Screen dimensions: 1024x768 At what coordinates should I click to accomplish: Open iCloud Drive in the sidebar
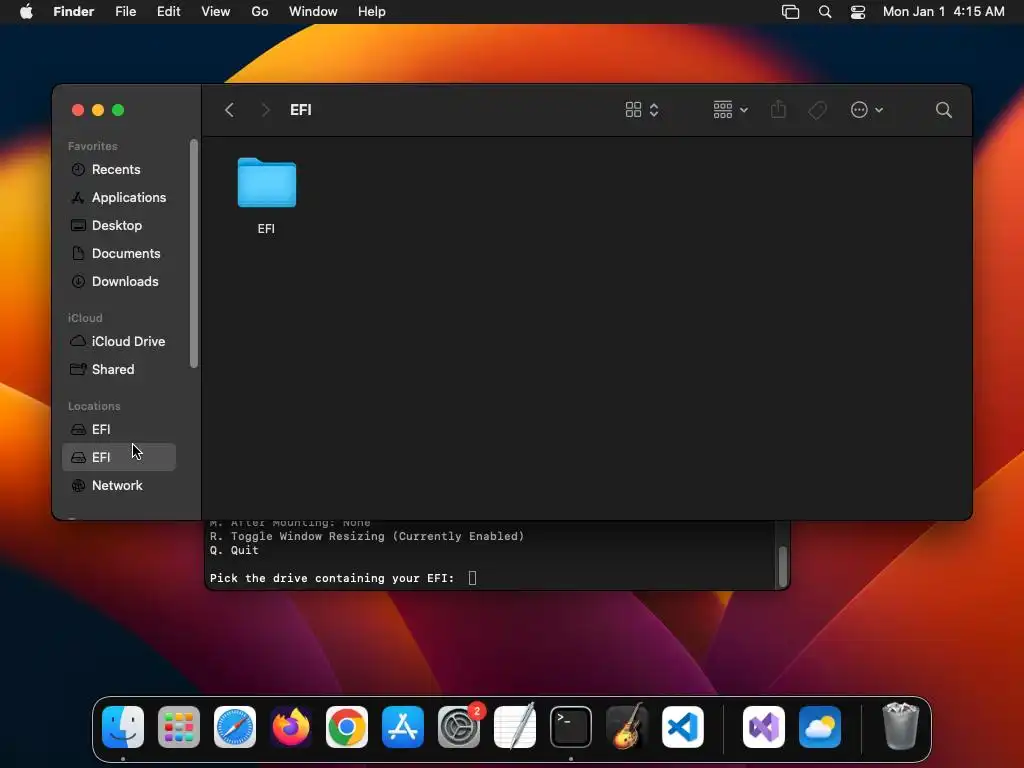(119, 342)
